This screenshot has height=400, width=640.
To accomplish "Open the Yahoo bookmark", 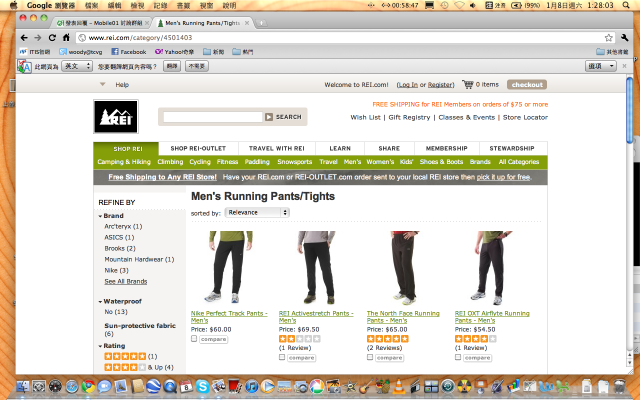I will [x=175, y=52].
